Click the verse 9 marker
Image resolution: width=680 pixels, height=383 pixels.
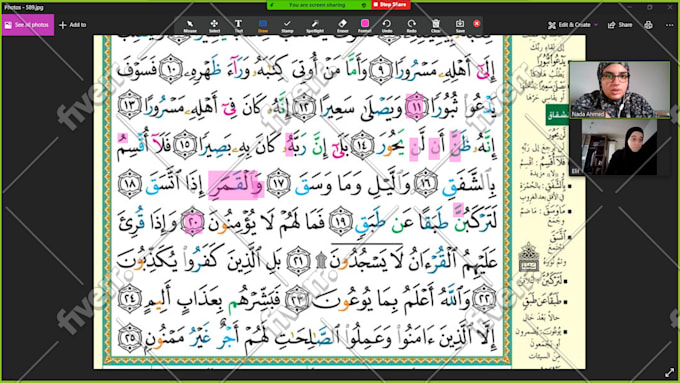pos(380,69)
